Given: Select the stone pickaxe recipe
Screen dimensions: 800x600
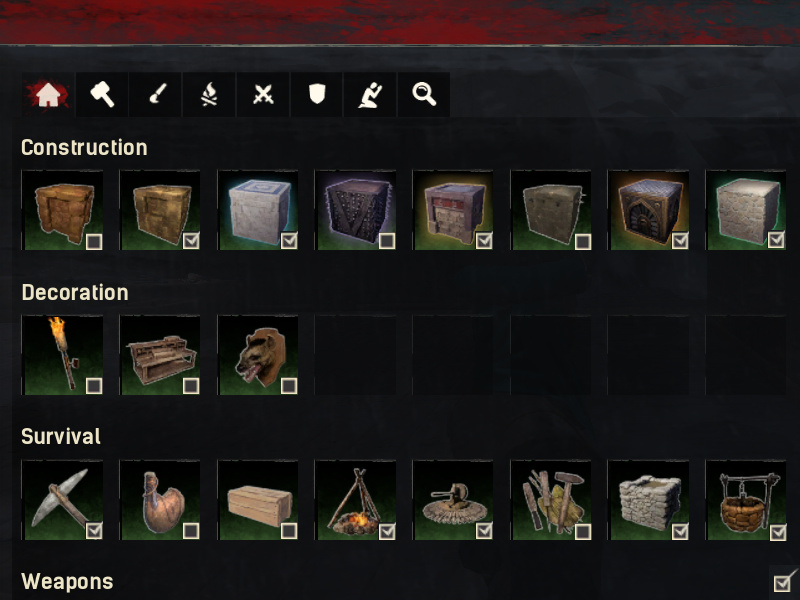Looking at the screenshot, I should pyautogui.click(x=62, y=500).
